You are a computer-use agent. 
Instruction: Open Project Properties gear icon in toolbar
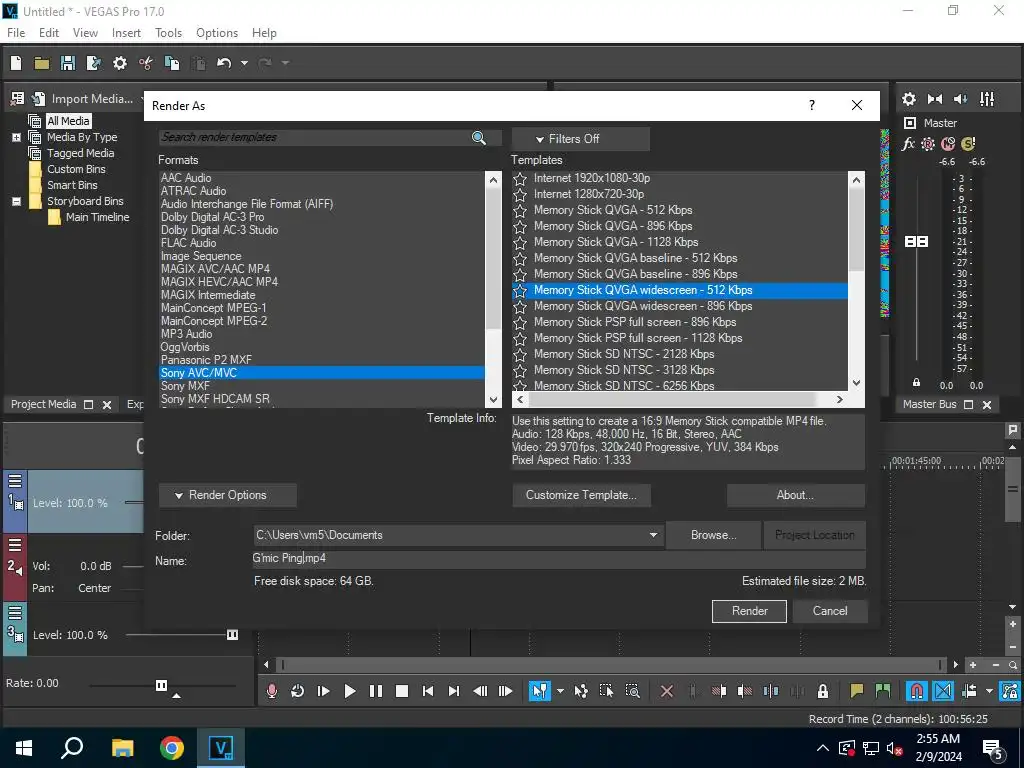pyautogui.click(x=120, y=63)
